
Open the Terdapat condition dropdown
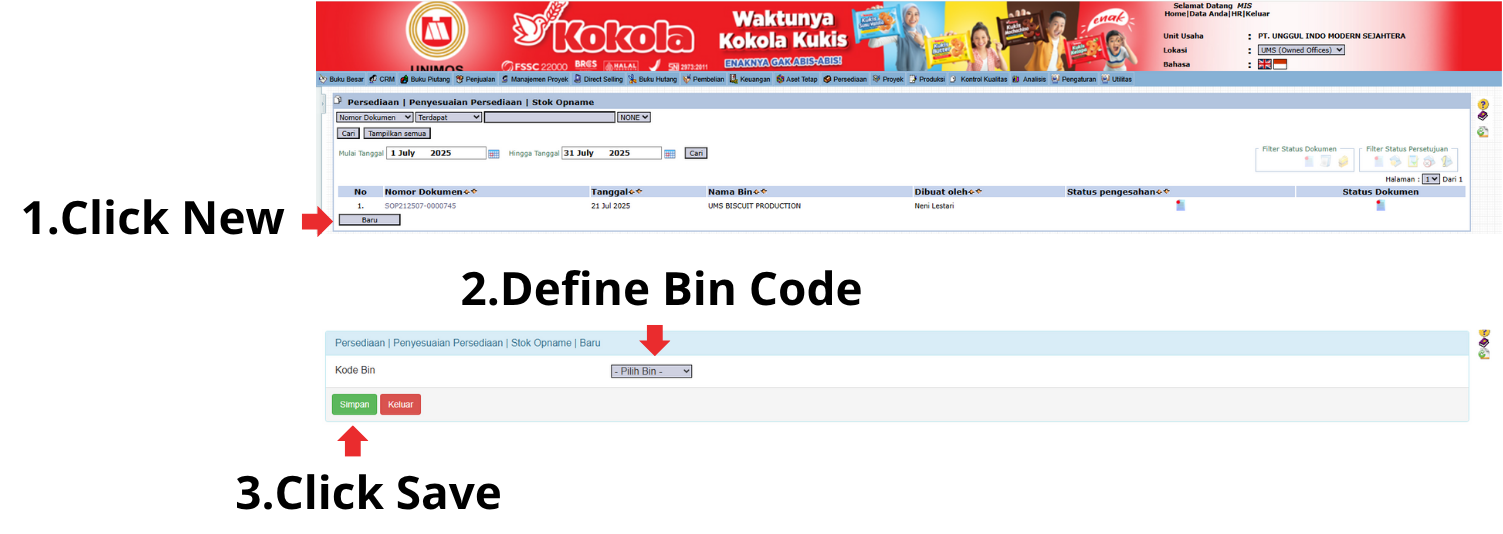pos(448,117)
